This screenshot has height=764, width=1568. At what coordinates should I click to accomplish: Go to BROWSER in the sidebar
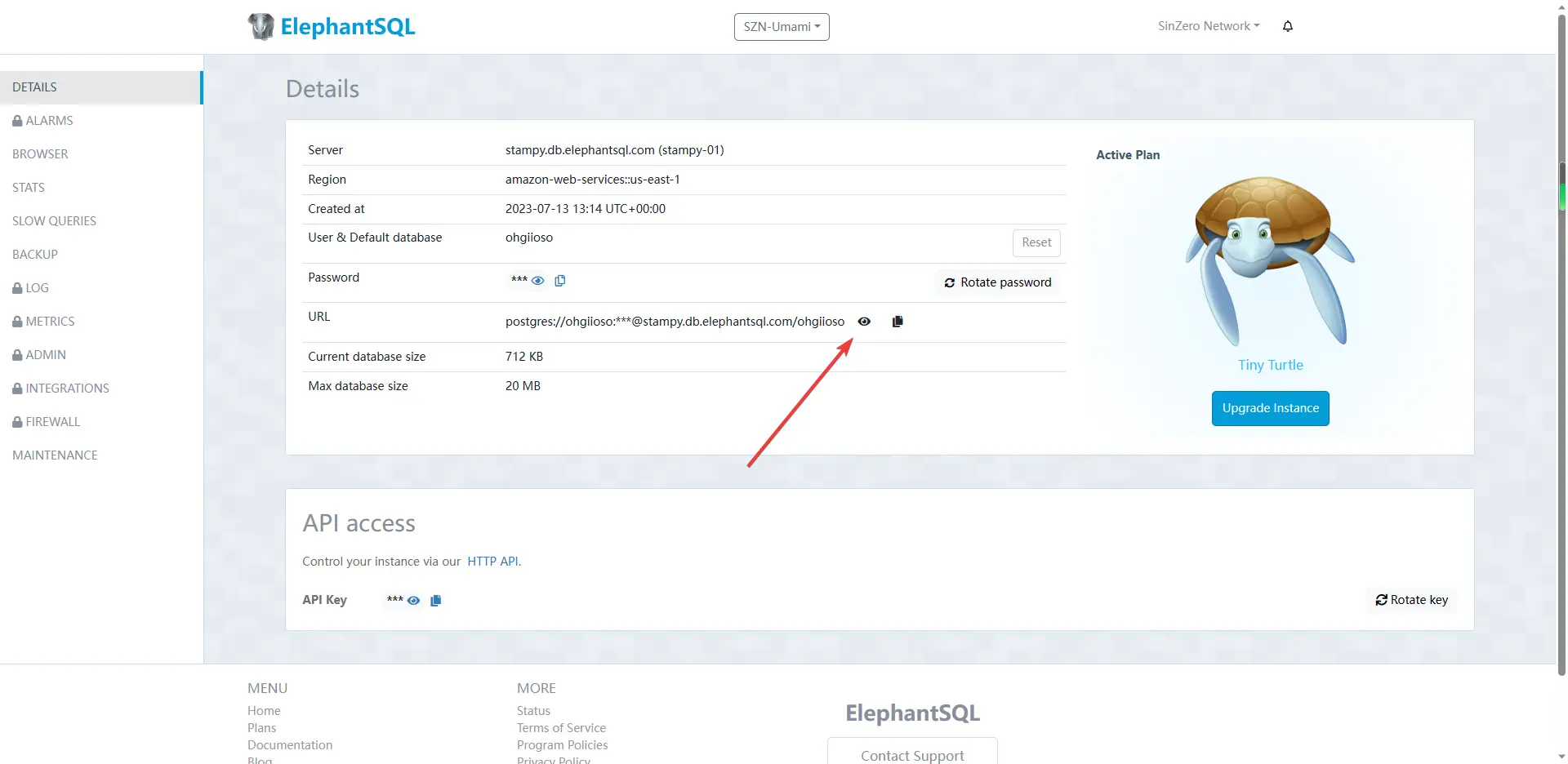(100, 154)
